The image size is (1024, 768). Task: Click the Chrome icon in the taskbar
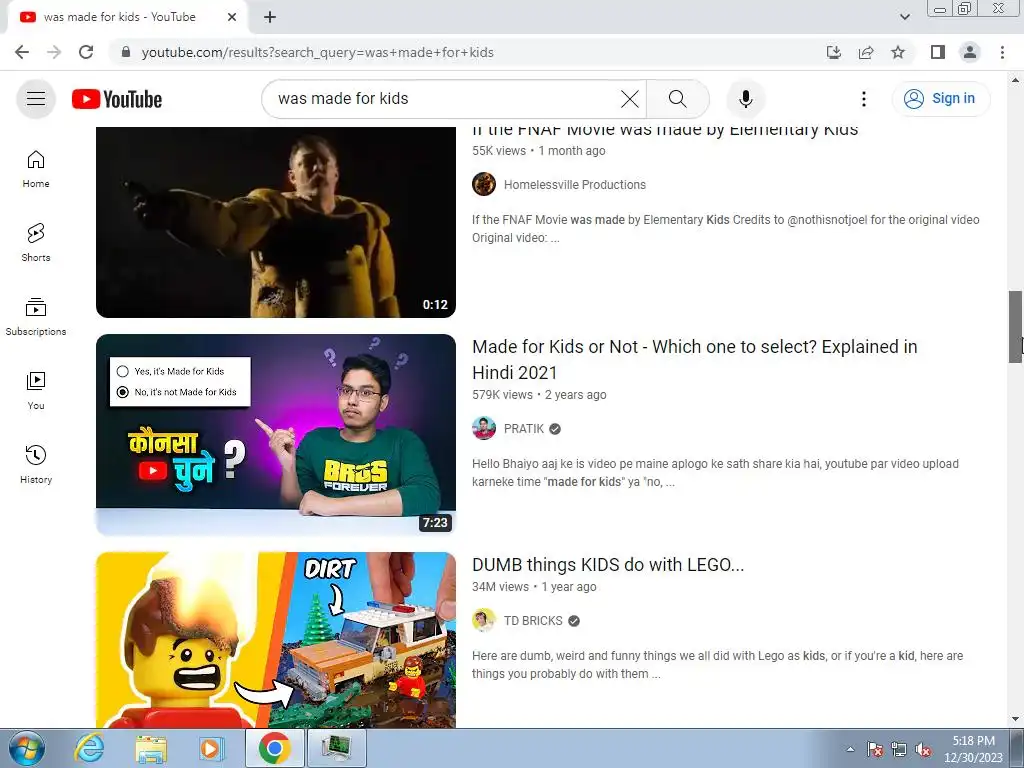[x=274, y=748]
